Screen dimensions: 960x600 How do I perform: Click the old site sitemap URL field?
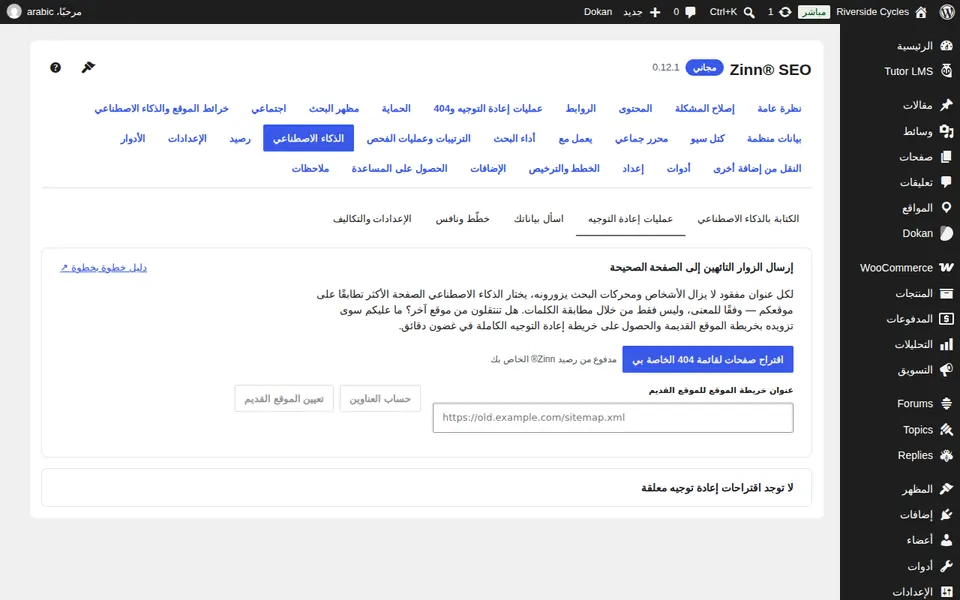[x=613, y=418]
